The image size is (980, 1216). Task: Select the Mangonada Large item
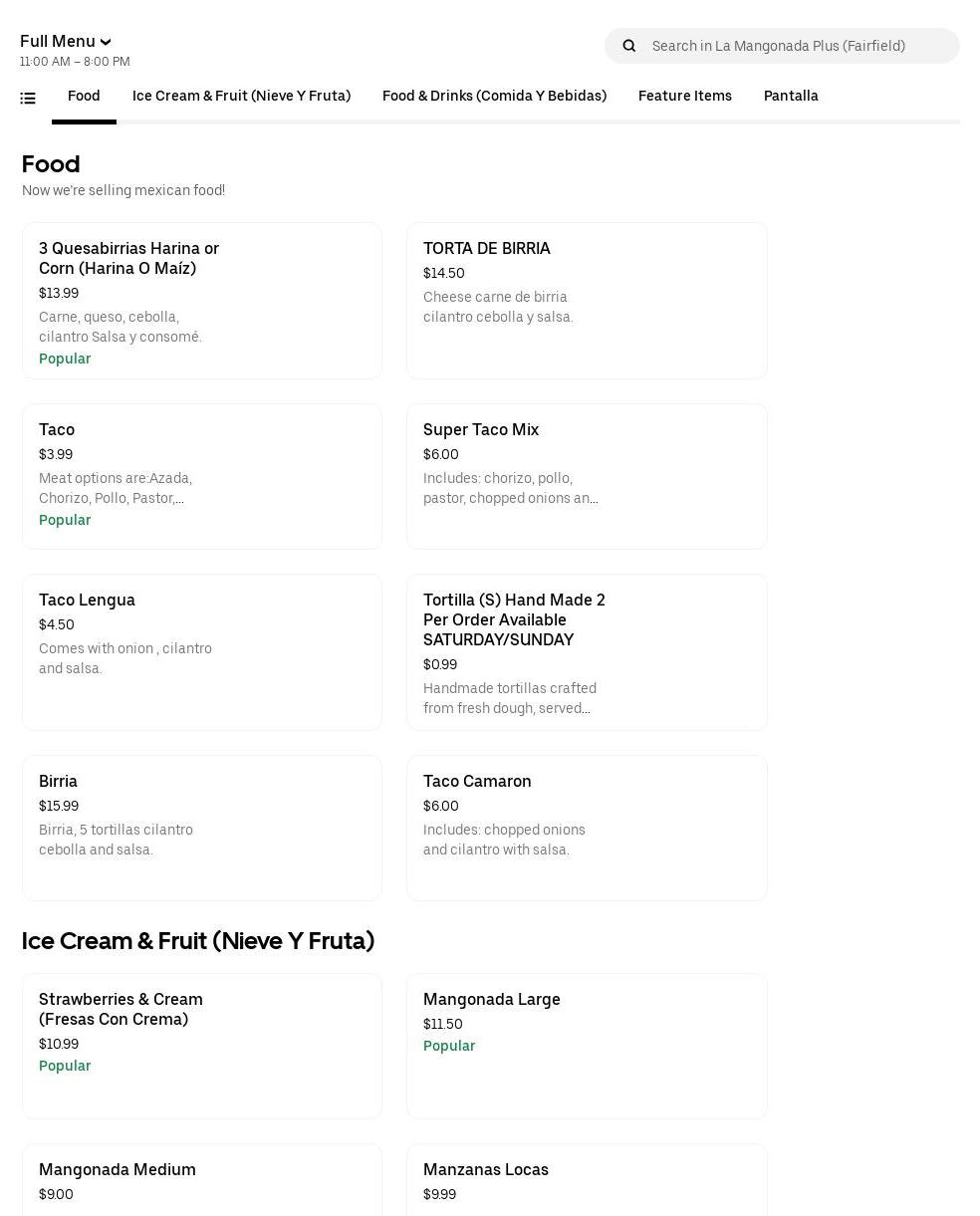pos(587,1046)
